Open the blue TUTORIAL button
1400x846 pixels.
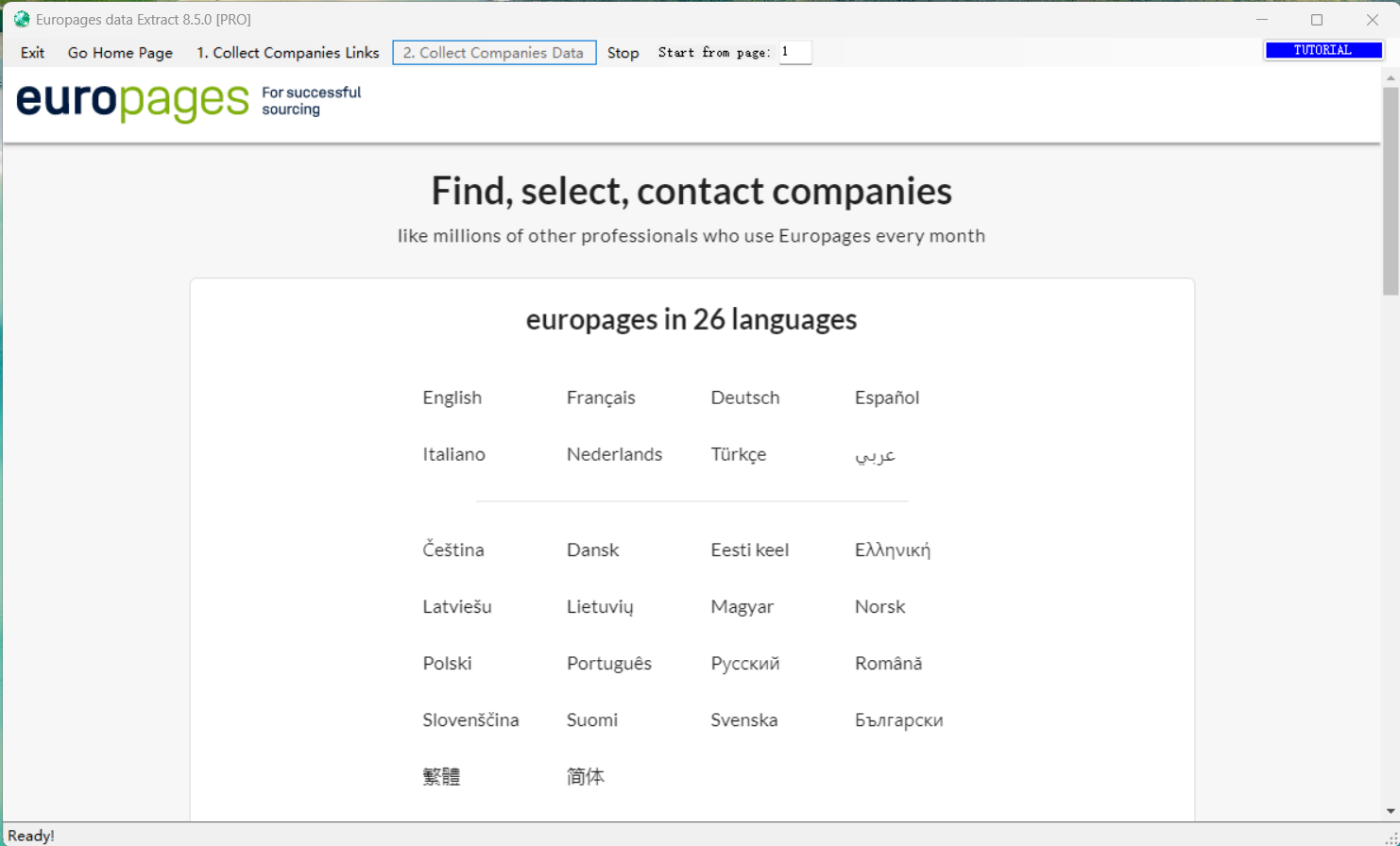click(1323, 51)
